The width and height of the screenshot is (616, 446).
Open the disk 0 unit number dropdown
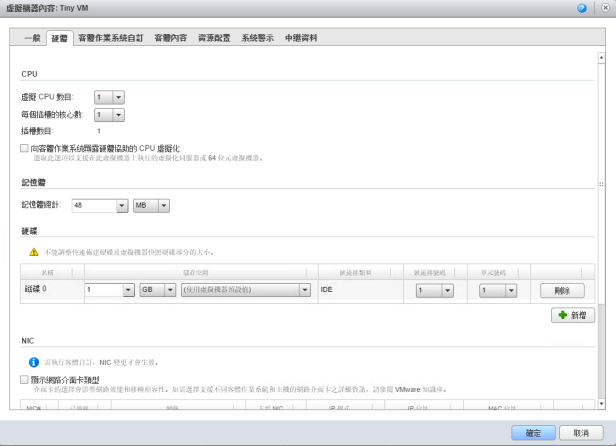coord(498,290)
